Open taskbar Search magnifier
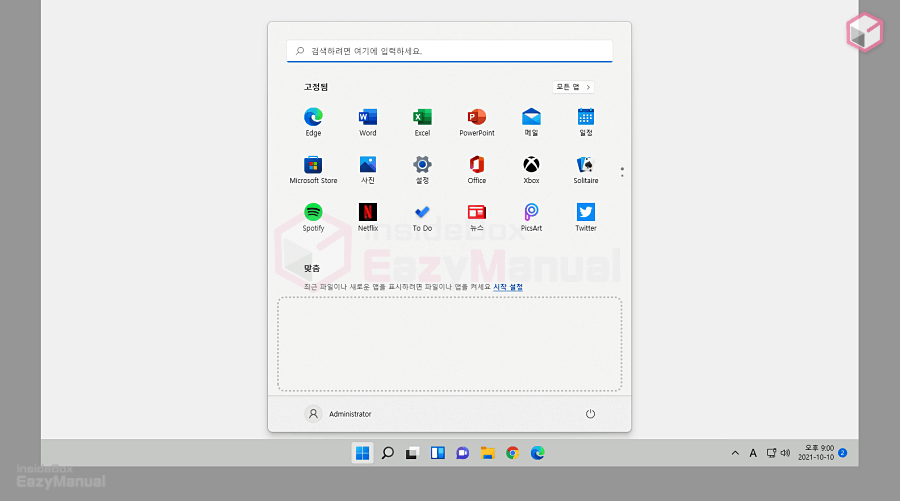Screen dimensions: 900x501 tap(387, 453)
